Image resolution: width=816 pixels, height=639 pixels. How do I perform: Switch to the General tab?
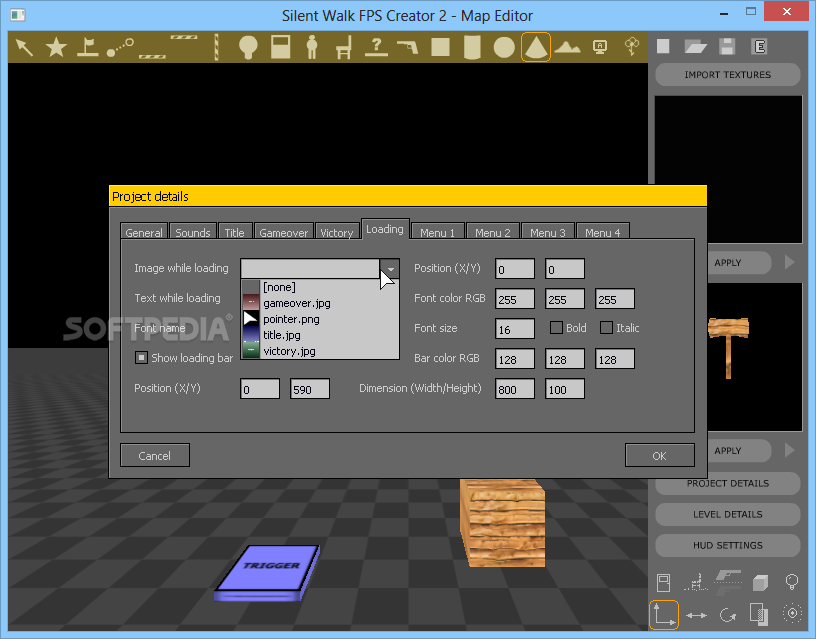(x=144, y=232)
